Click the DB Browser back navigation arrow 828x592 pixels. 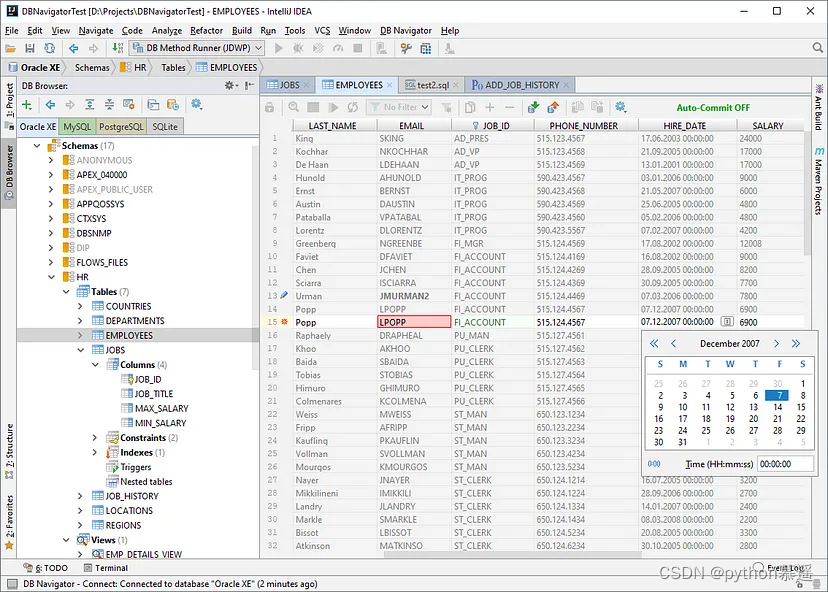click(50, 105)
